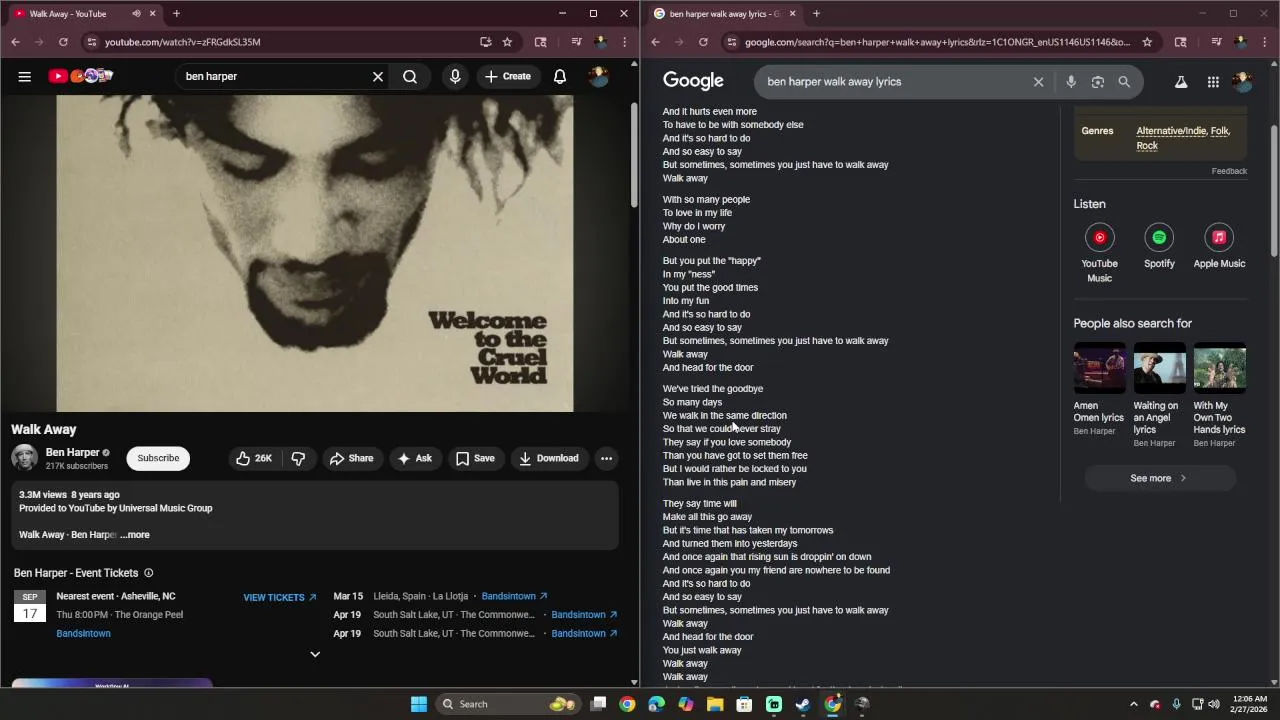Screen dimensions: 1280x720
Task: Search by image with Google Lens
Action: [1097, 82]
